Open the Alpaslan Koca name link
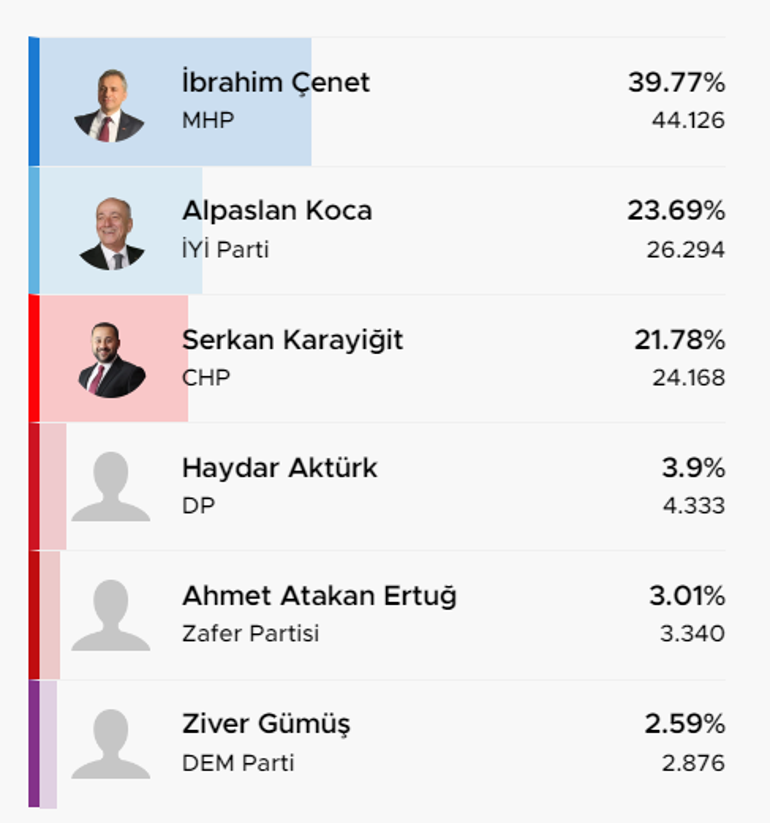Viewport: 770px width, 823px height. (277, 210)
